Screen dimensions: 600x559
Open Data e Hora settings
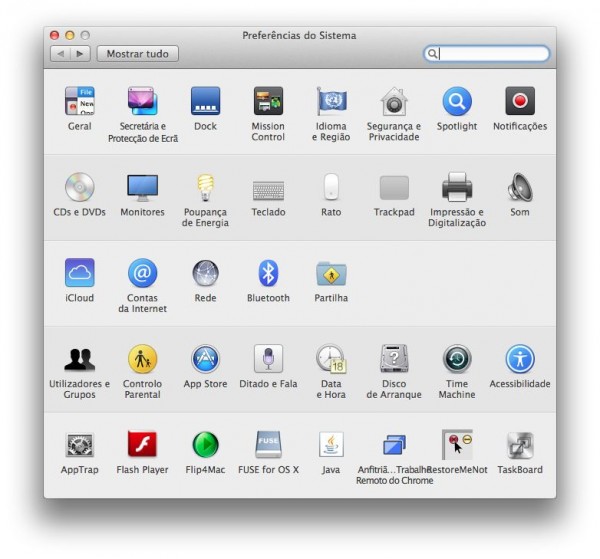tap(331, 359)
